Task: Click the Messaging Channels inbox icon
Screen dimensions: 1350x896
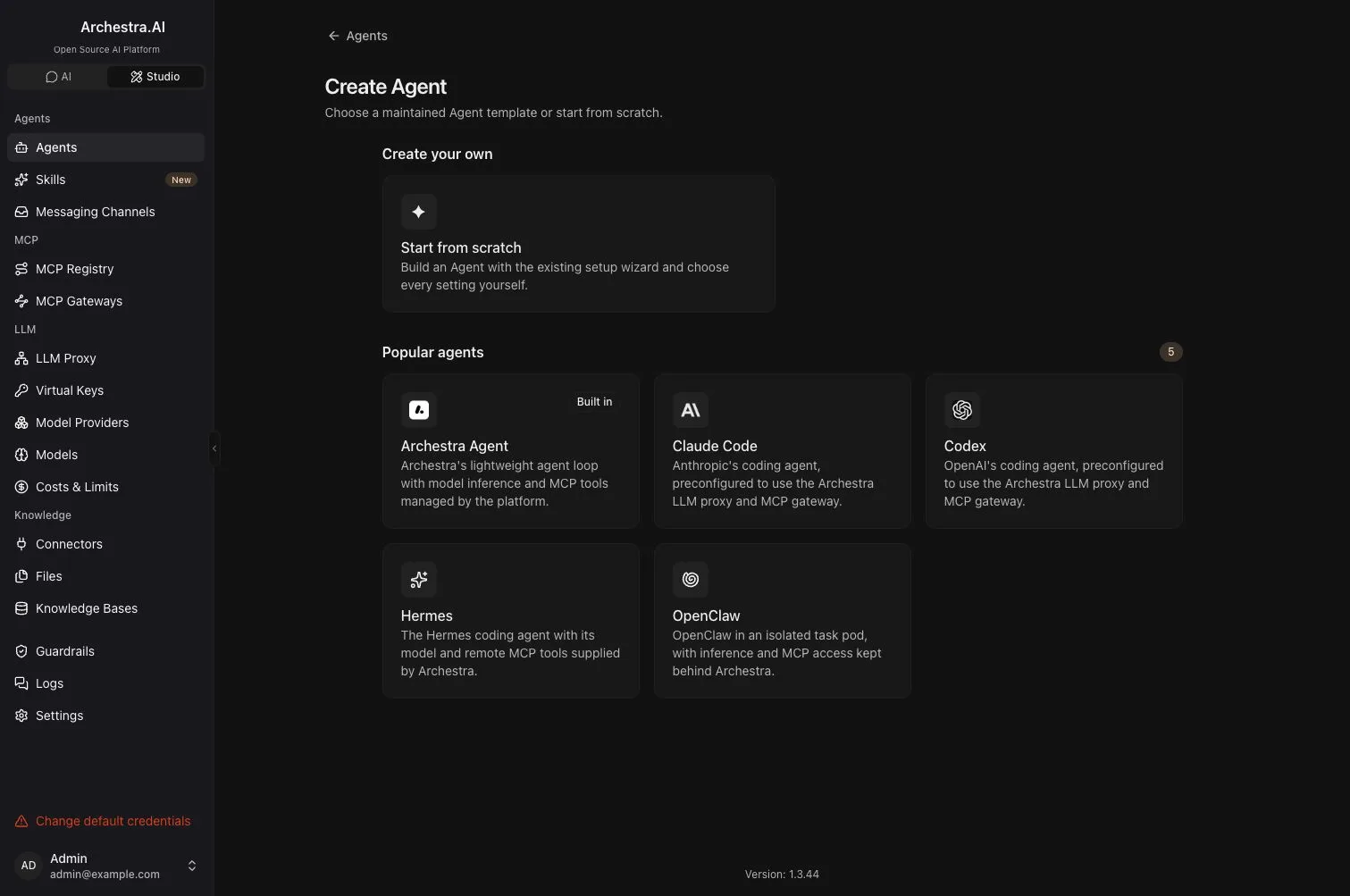Action: pyautogui.click(x=21, y=212)
